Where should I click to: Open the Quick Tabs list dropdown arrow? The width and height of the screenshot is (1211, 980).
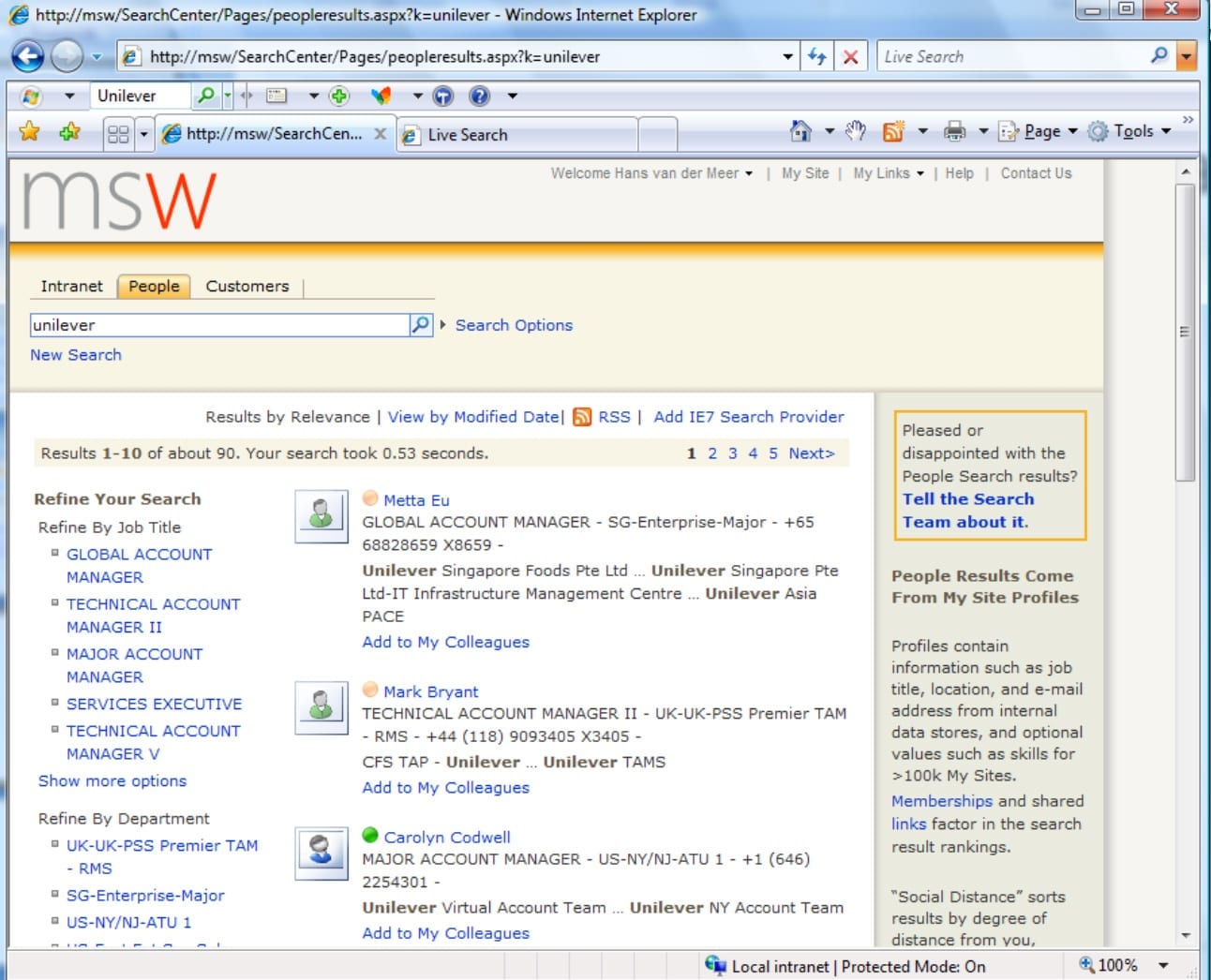coord(143,134)
